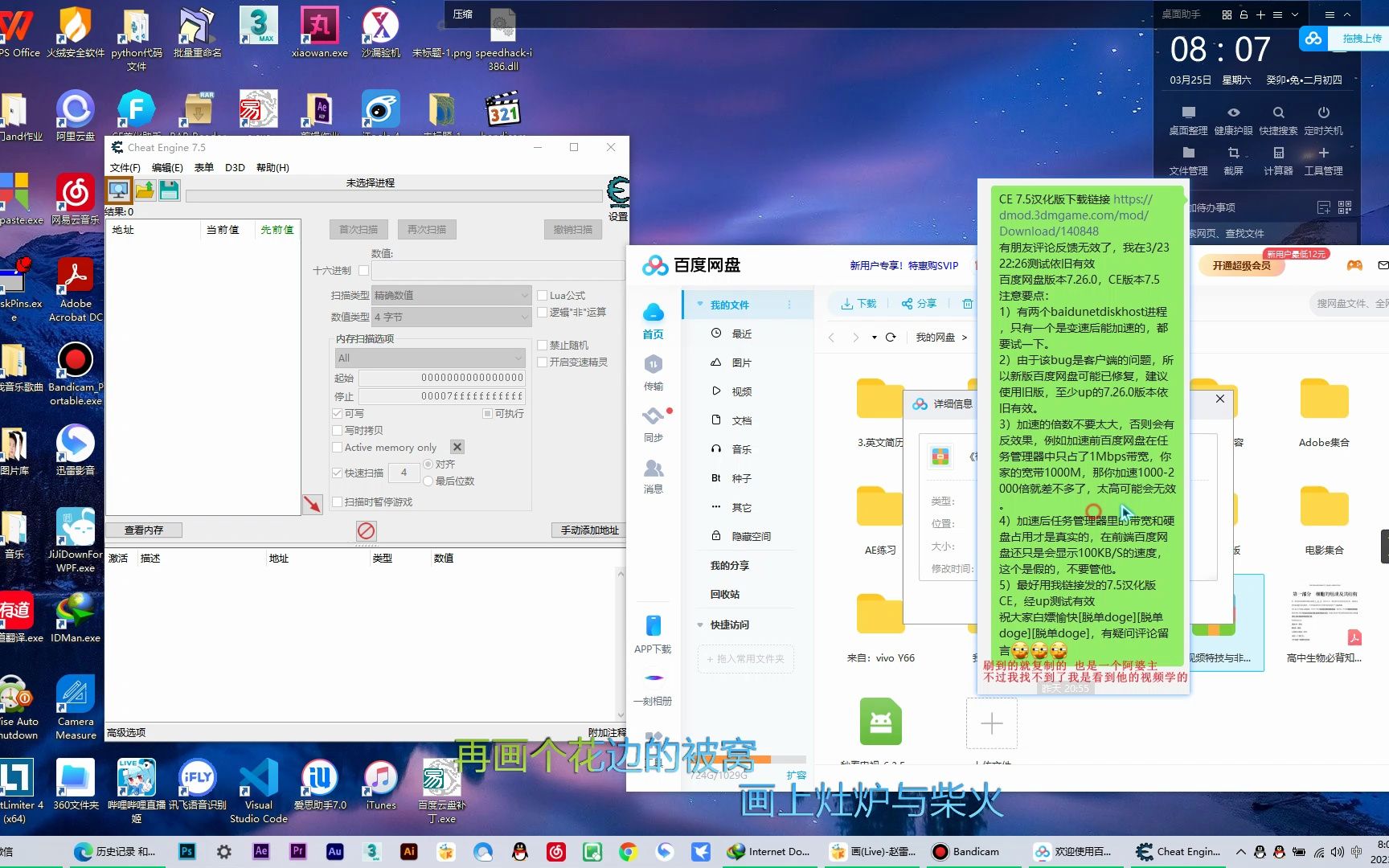
Task: Open Cheat Engine settings logo
Action: [618, 193]
